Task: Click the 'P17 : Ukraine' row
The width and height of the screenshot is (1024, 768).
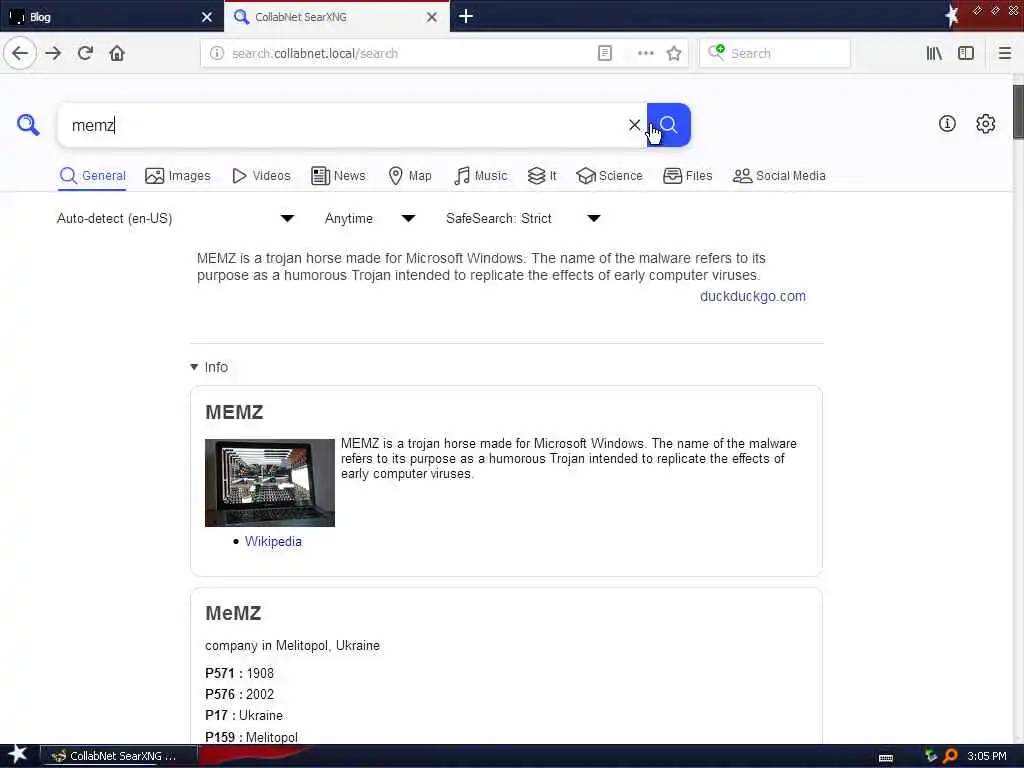Action: point(244,715)
